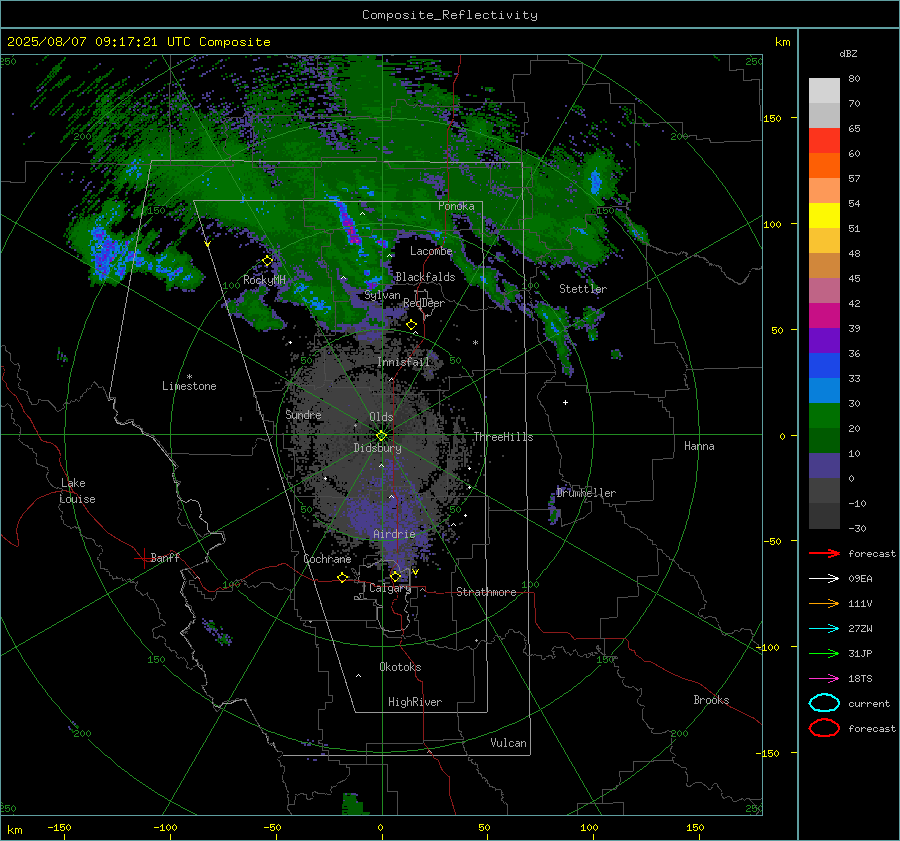Select the bright red swatch below 65
This screenshot has height=841, width=900.
pos(824,141)
